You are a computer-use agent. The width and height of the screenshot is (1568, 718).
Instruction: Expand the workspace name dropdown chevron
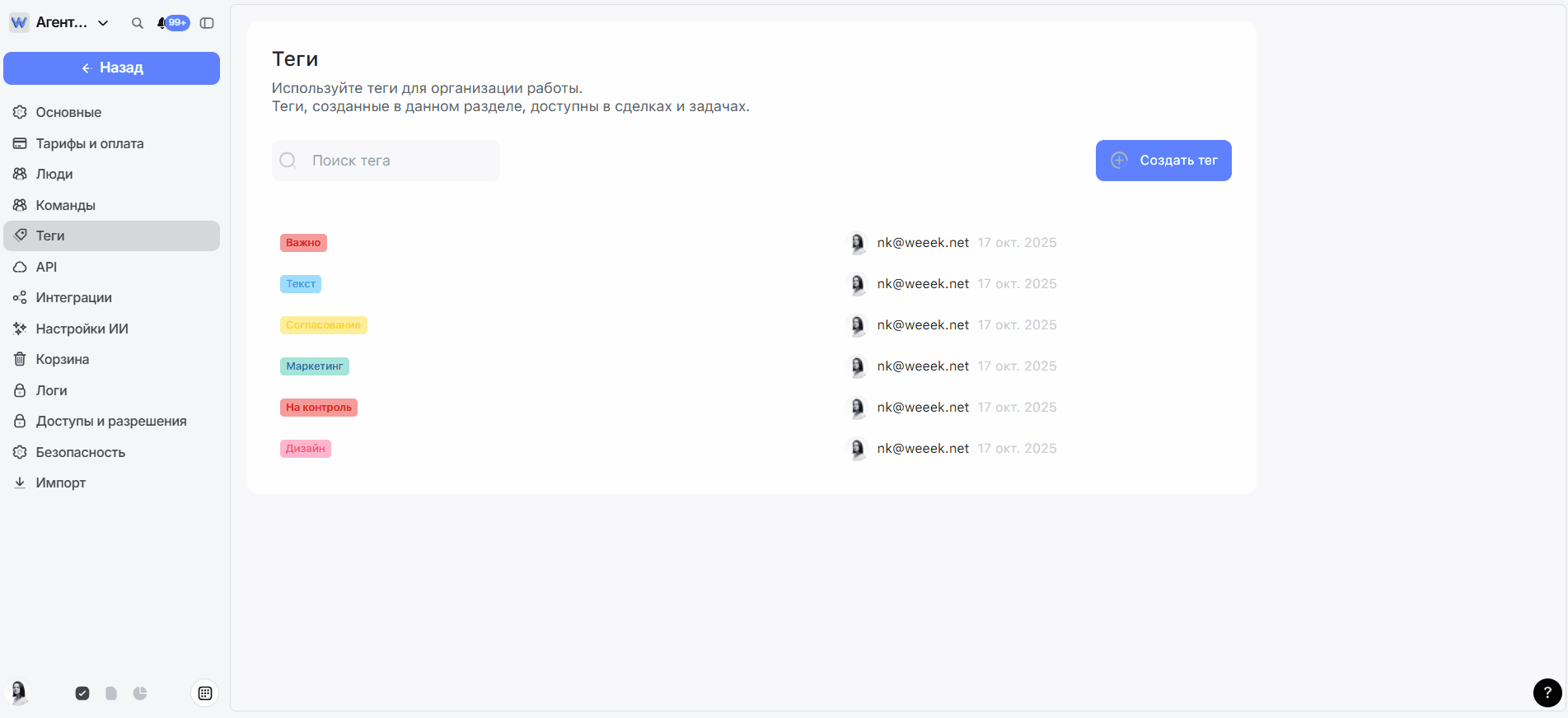pyautogui.click(x=103, y=23)
